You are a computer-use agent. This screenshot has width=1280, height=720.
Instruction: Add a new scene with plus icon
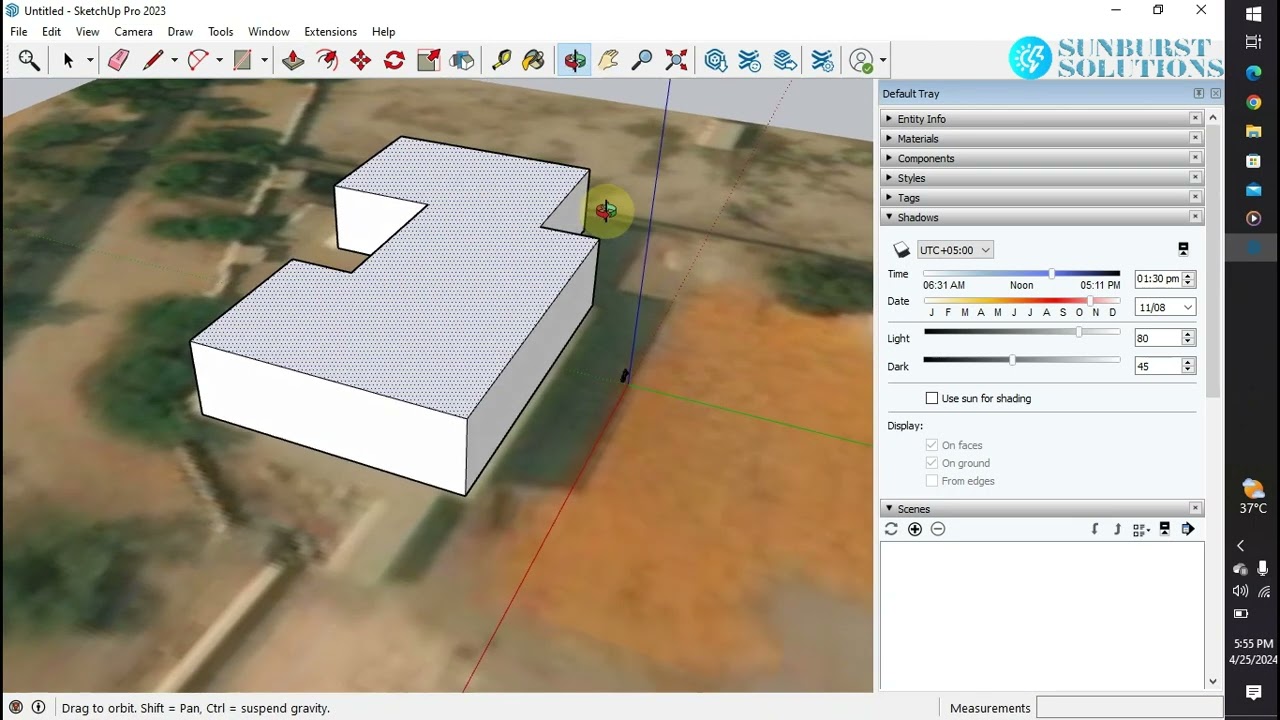pyautogui.click(x=915, y=529)
